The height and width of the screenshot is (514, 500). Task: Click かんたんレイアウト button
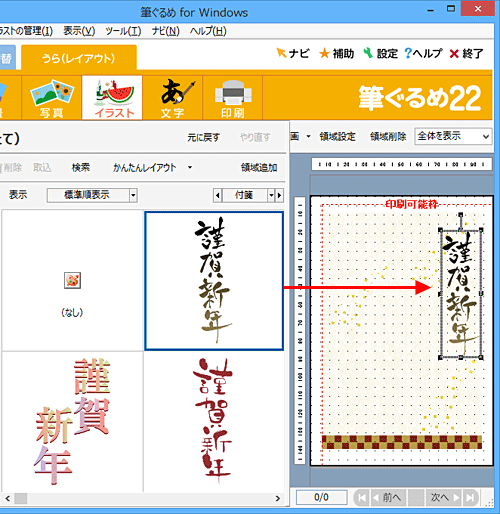[144, 167]
